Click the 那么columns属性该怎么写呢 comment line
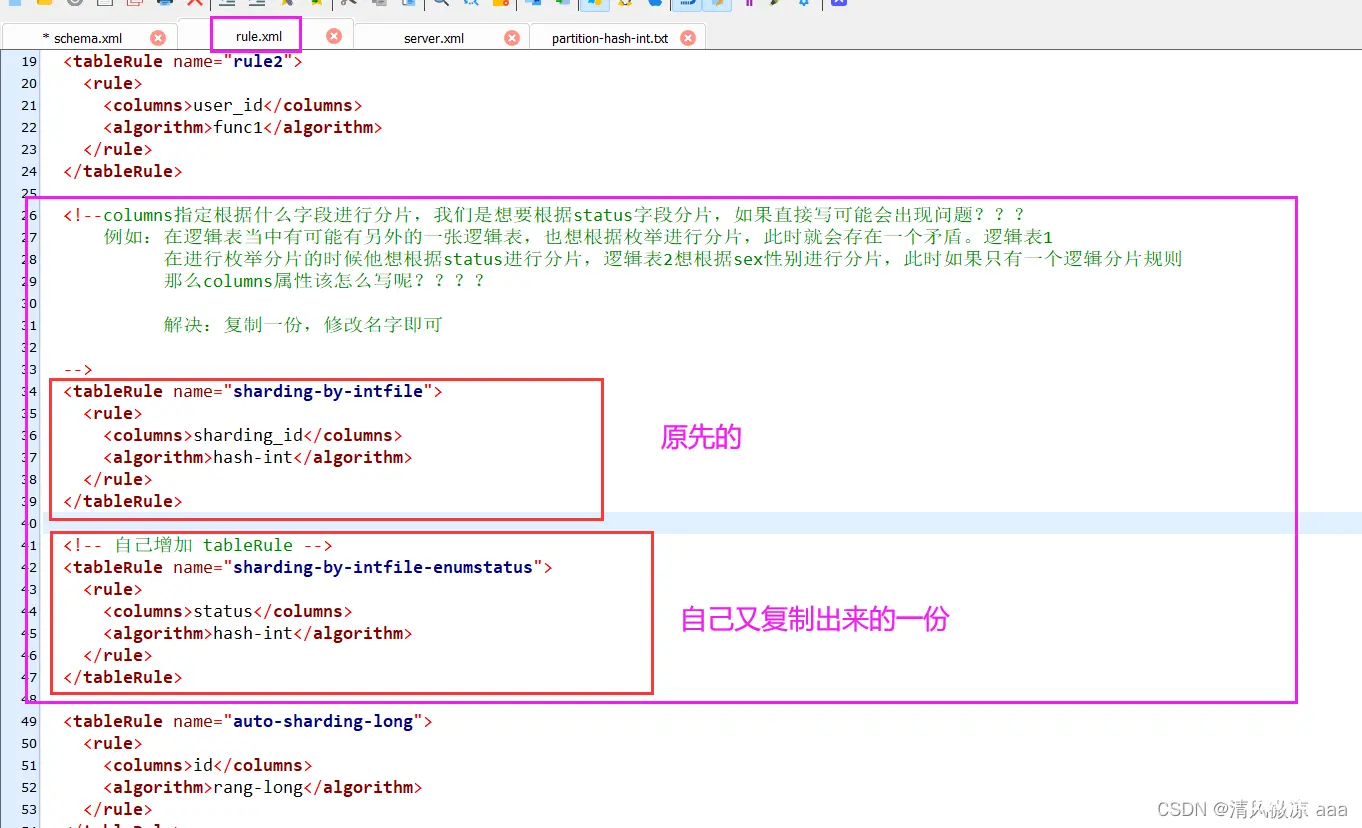 click(x=324, y=281)
